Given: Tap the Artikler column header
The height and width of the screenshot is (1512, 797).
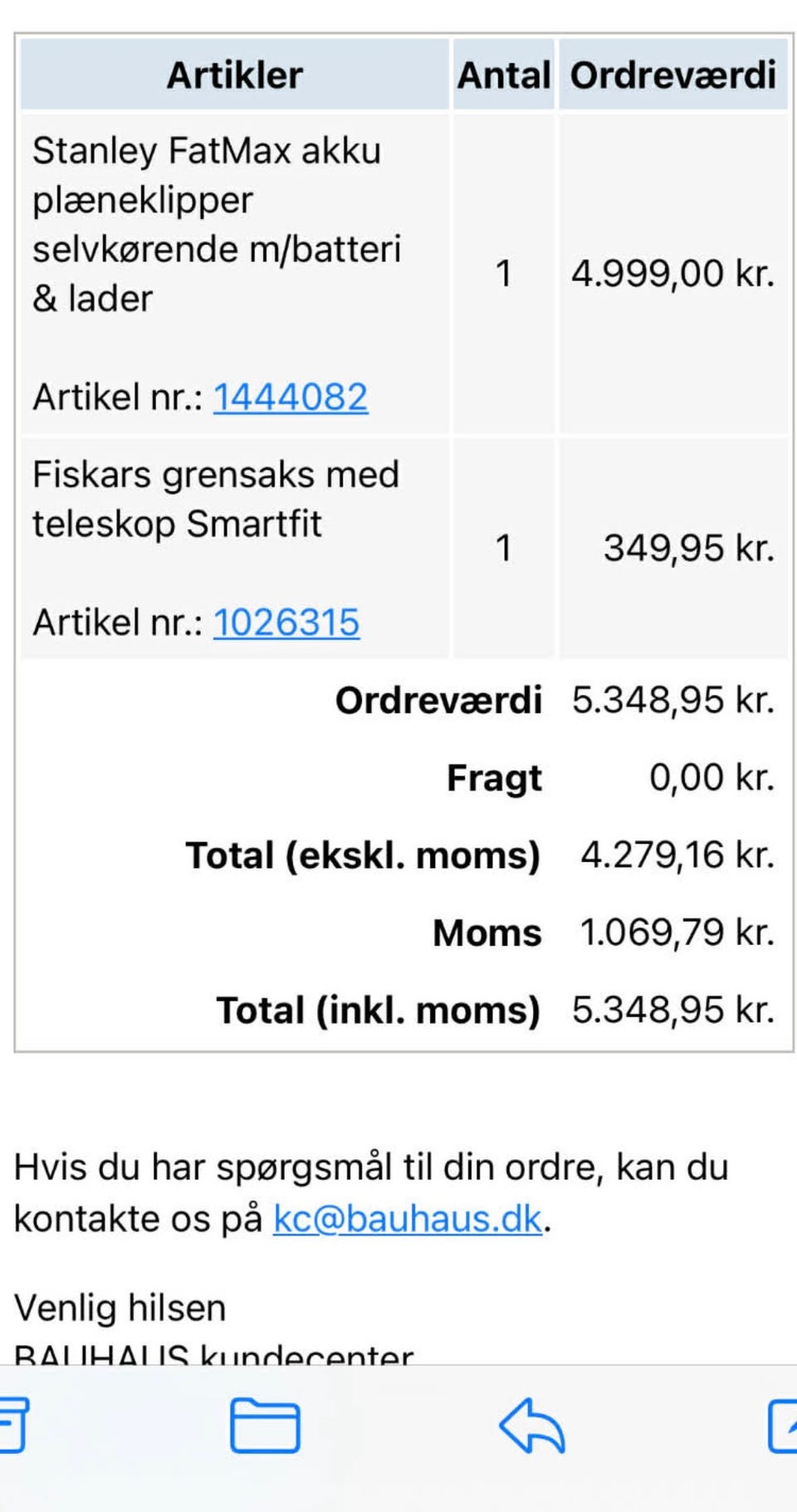Looking at the screenshot, I should tap(235, 76).
